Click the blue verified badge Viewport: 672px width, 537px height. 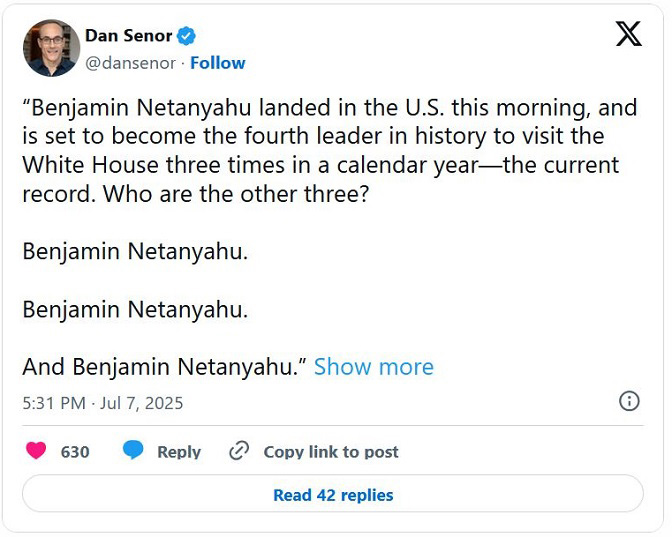click(186, 36)
